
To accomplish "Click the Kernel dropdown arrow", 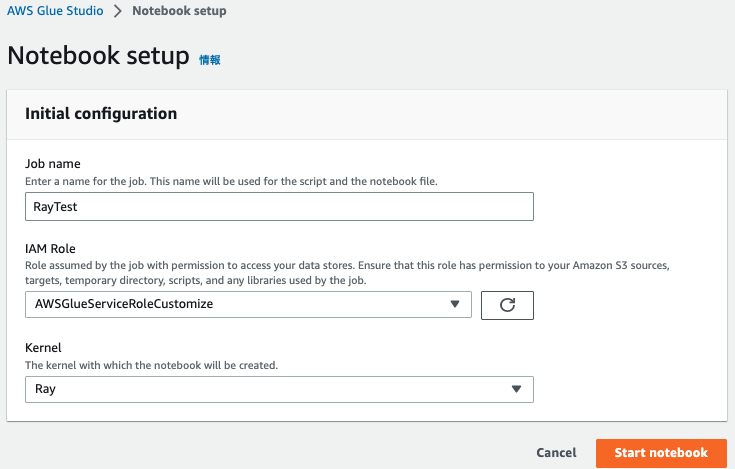I will [517, 389].
